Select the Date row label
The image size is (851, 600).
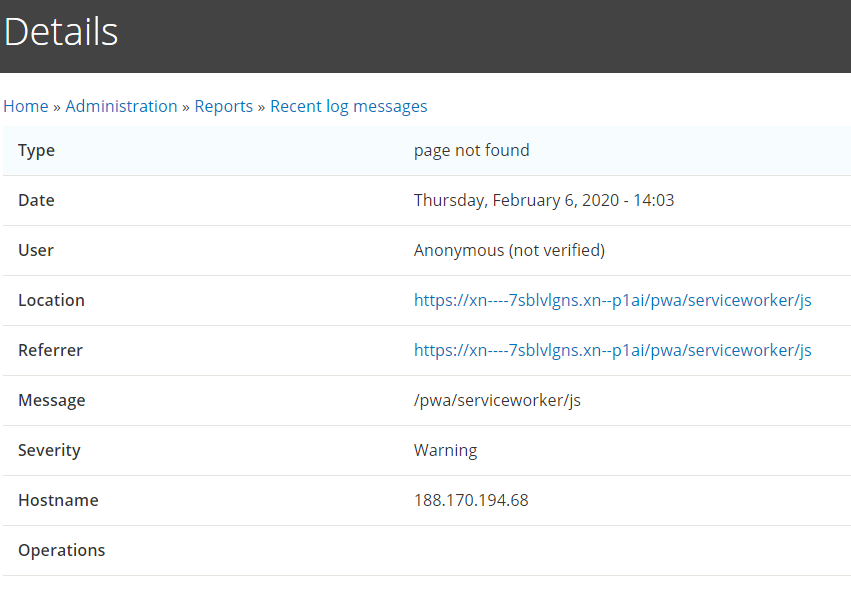36,200
